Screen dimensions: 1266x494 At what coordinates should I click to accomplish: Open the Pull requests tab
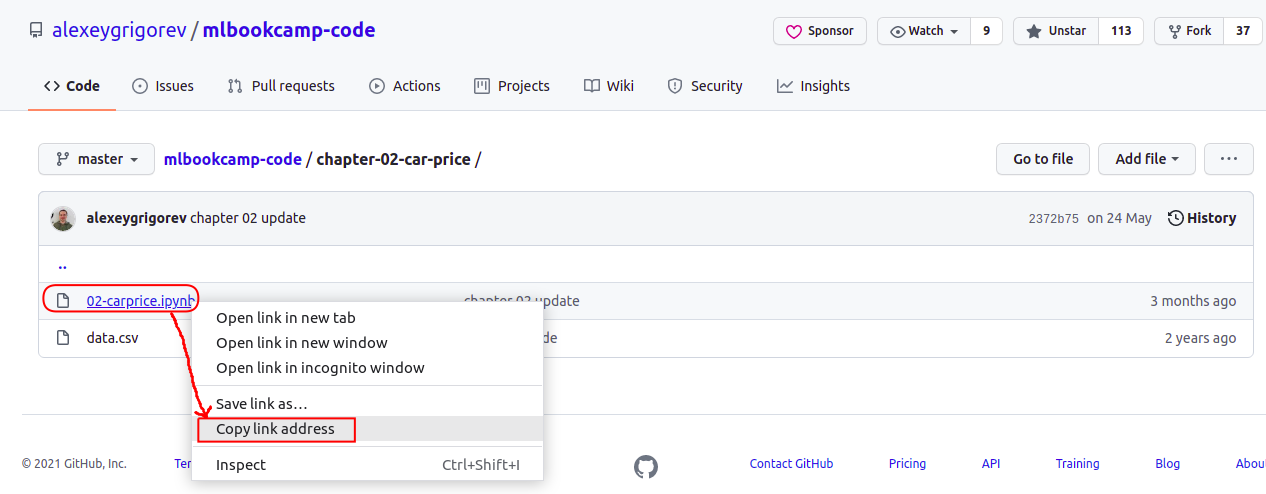[x=281, y=86]
